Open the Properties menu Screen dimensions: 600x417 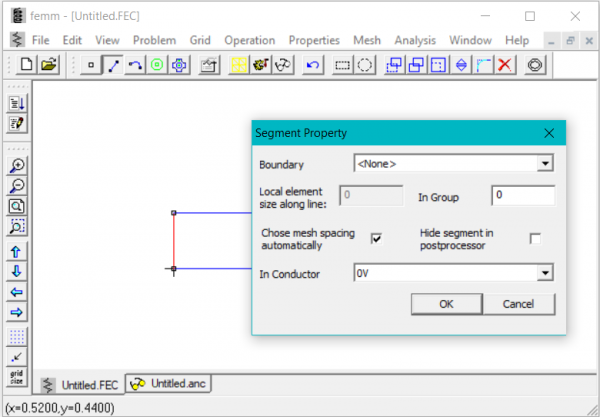pos(314,40)
